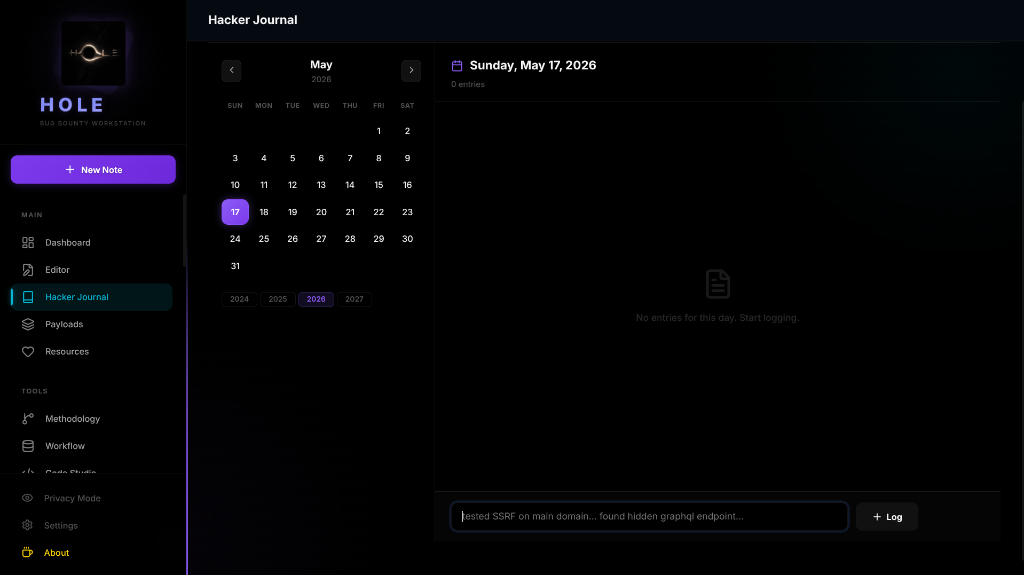Screen dimensions: 1024x575
Task: Pick May 9 in the calendar
Action: click(408, 158)
